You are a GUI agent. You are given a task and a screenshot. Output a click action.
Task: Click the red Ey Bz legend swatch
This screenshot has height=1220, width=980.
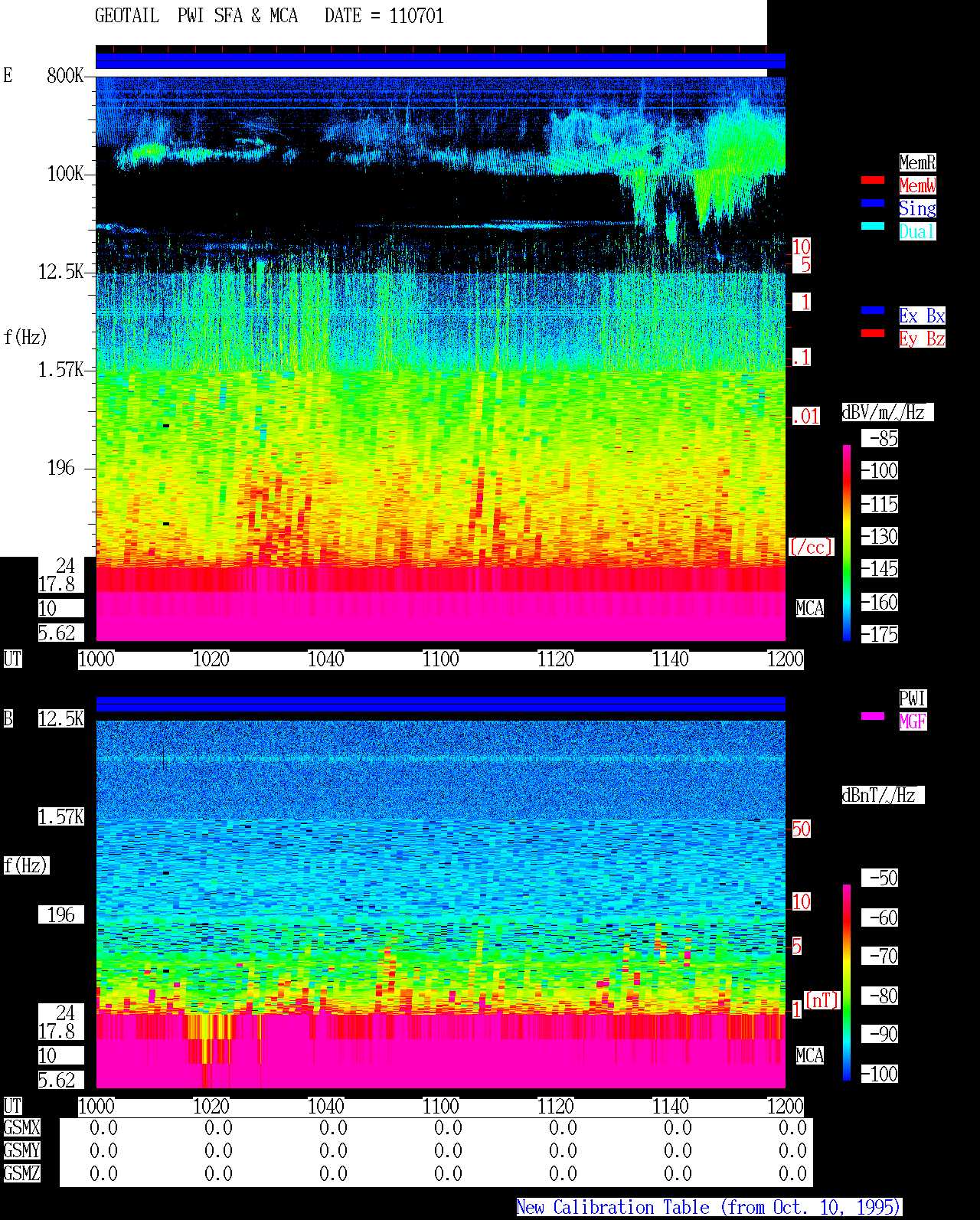[x=873, y=333]
